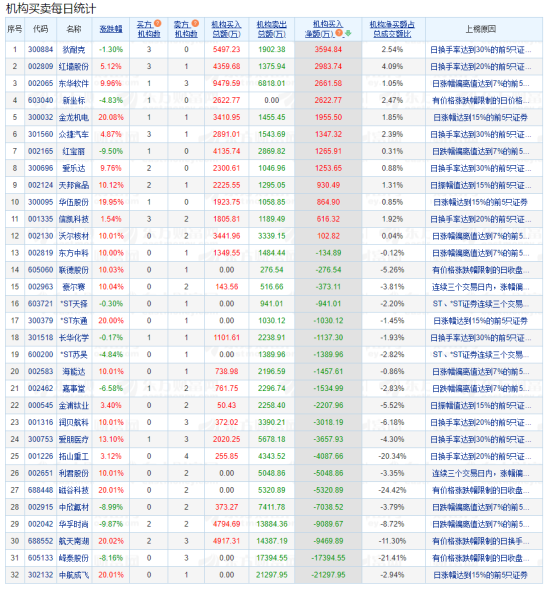Click help icon beside 卖方机构数 header
The height and width of the screenshot is (595, 550).
(x=195, y=24)
